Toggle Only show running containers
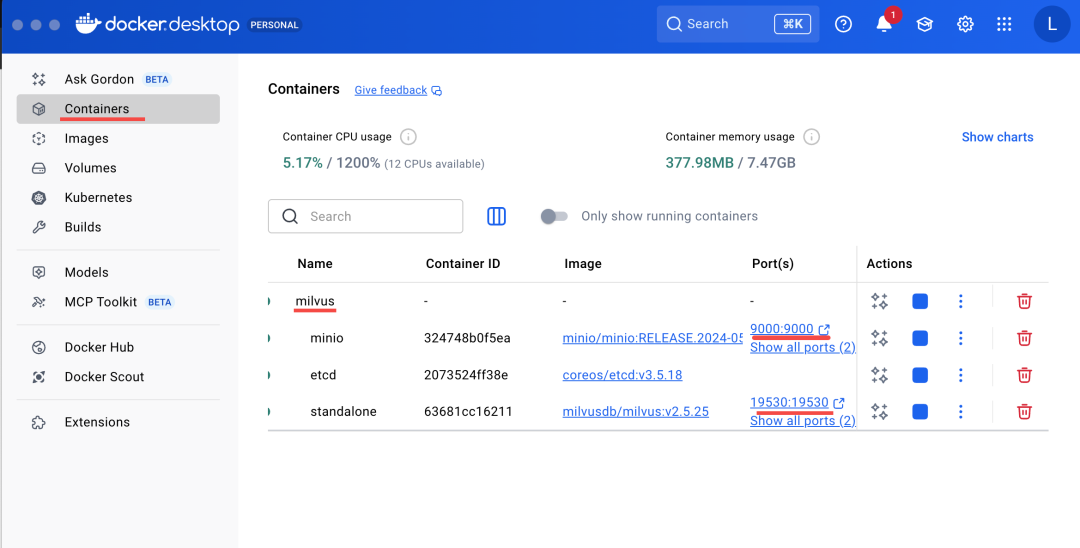Viewport: 1080px width, 548px height. 554,216
